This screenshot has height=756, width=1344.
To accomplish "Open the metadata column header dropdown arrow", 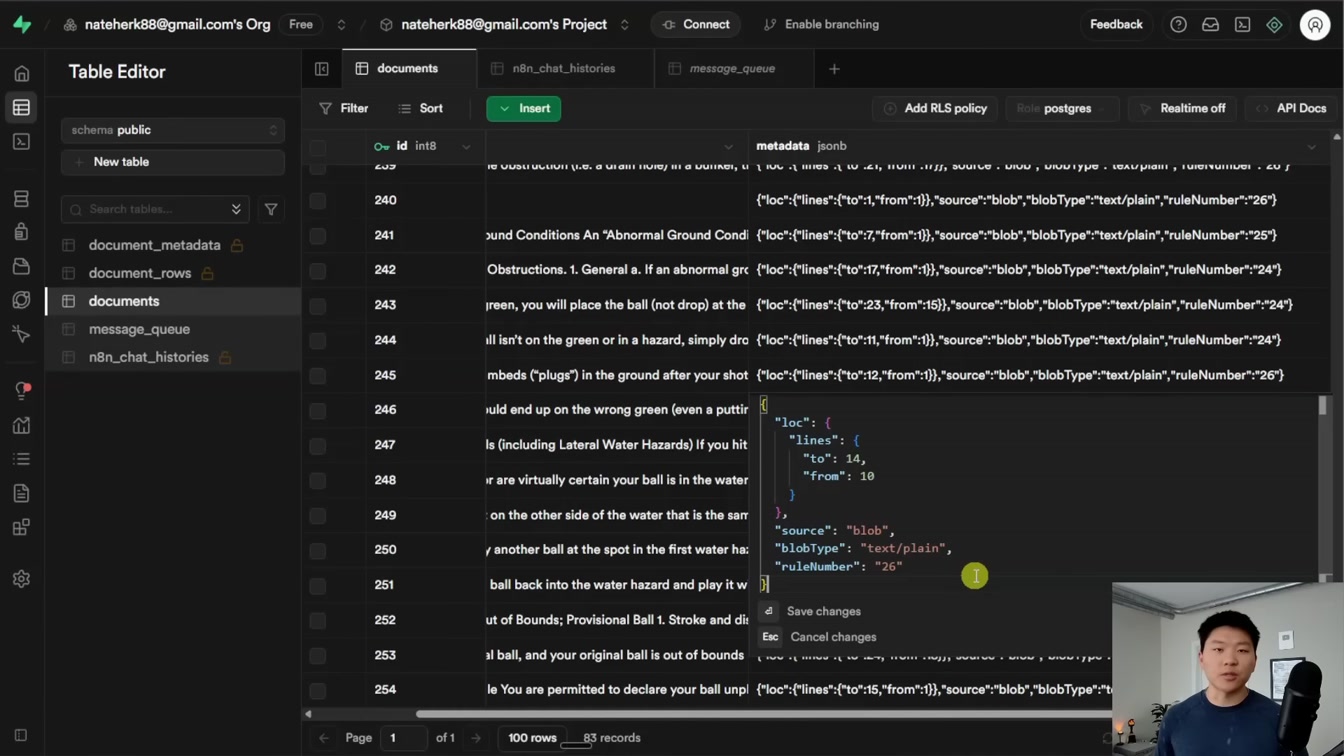I will [x=1312, y=147].
